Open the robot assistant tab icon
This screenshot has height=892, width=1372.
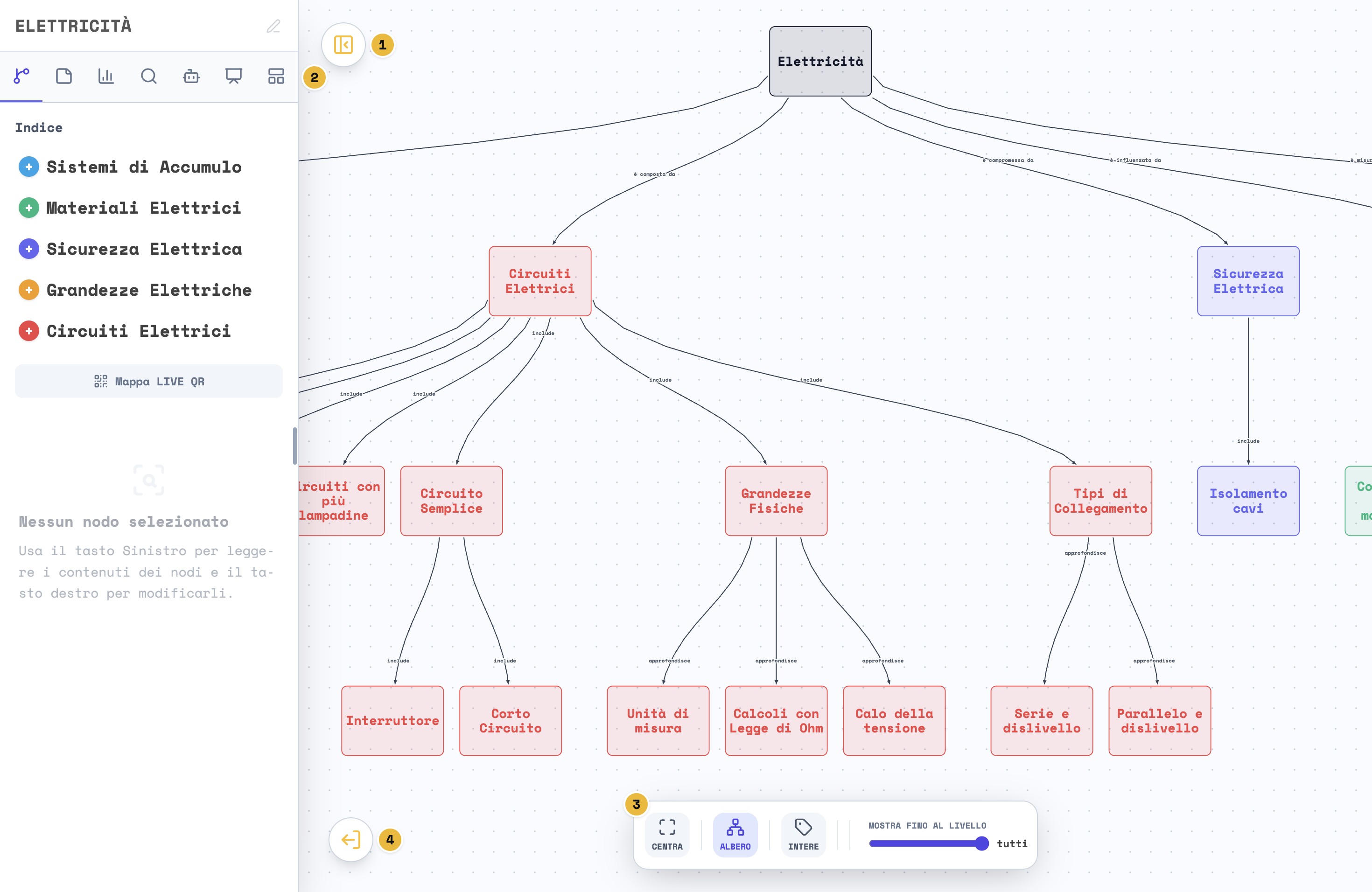(191, 76)
